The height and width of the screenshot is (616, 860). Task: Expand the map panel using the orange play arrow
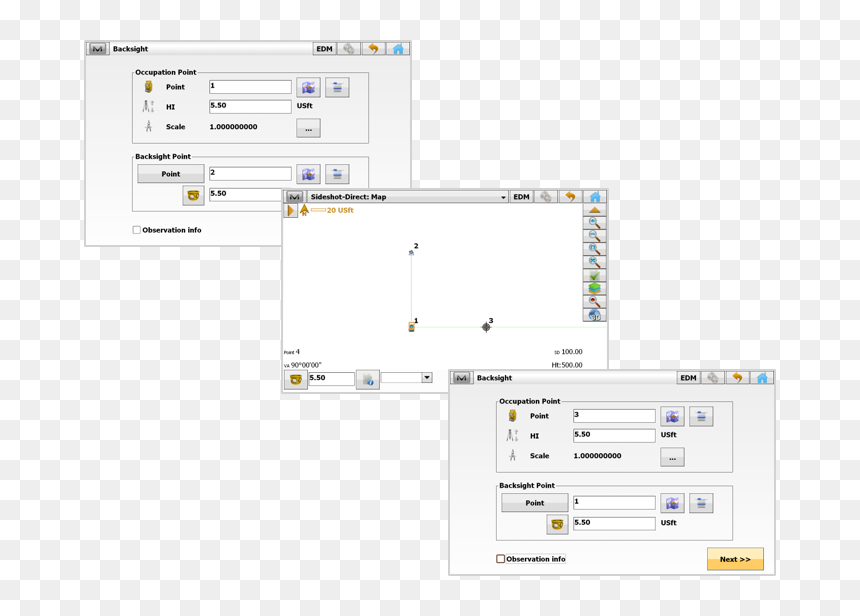(290, 210)
